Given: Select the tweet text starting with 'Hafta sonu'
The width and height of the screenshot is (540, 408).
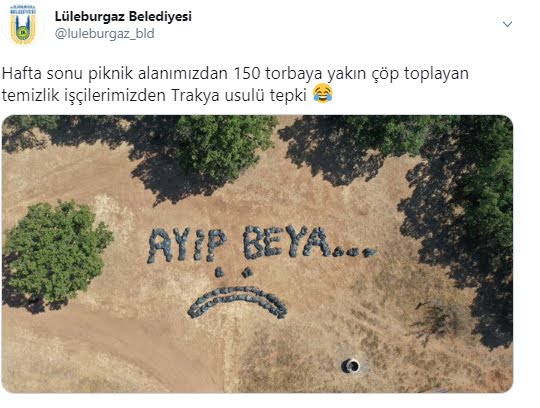Looking at the screenshot, I should (235, 84).
